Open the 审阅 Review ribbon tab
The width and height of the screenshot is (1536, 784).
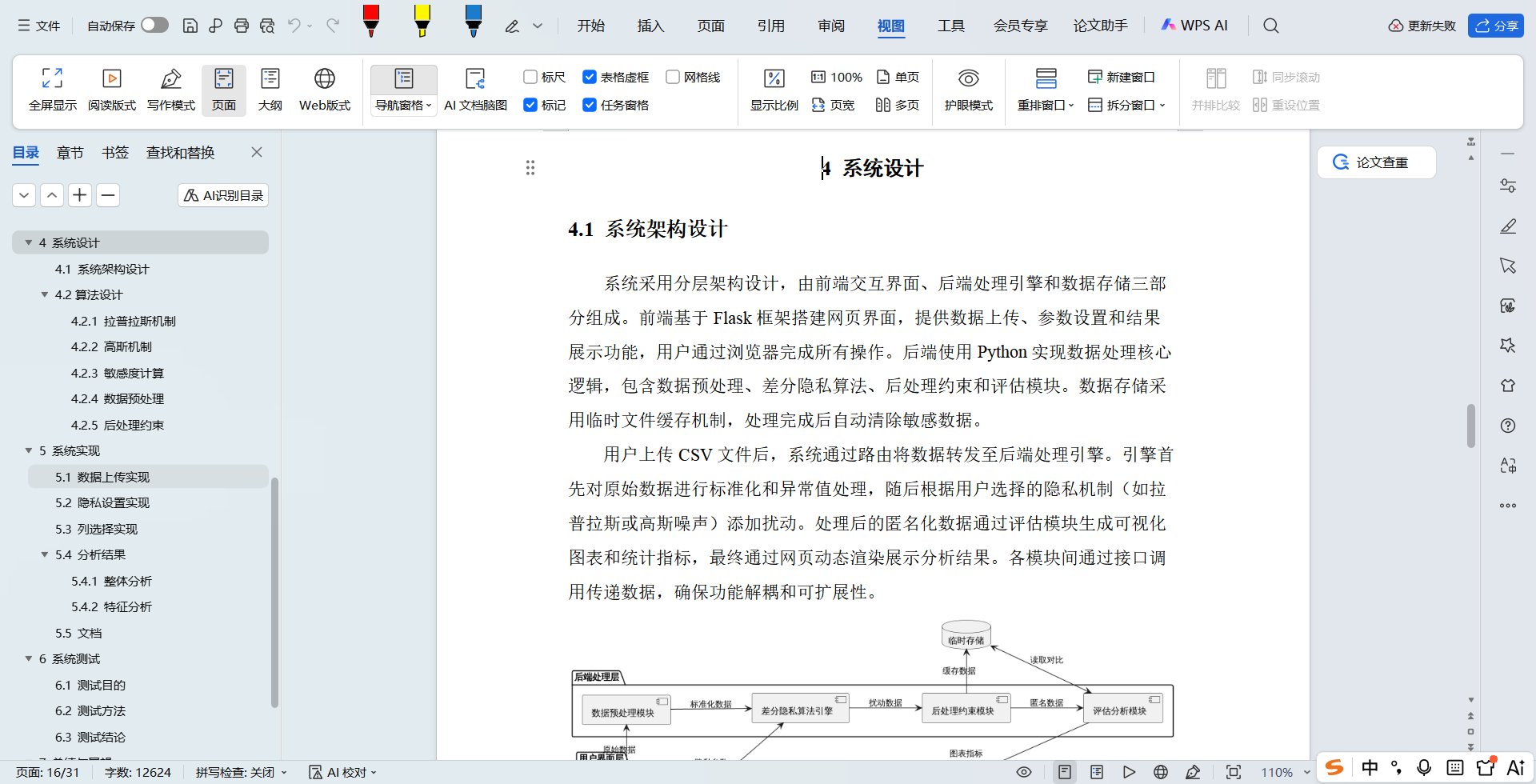(831, 26)
